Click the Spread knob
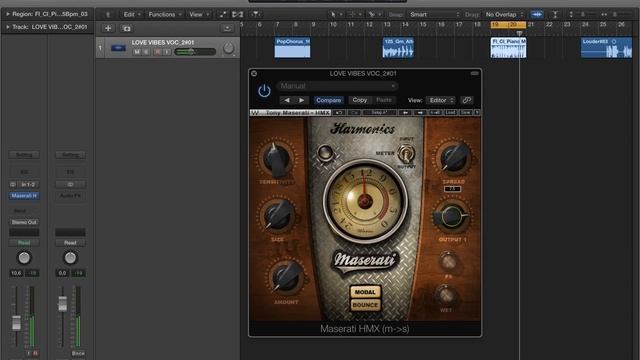Viewport: 640px width, 360px height. pos(453,157)
